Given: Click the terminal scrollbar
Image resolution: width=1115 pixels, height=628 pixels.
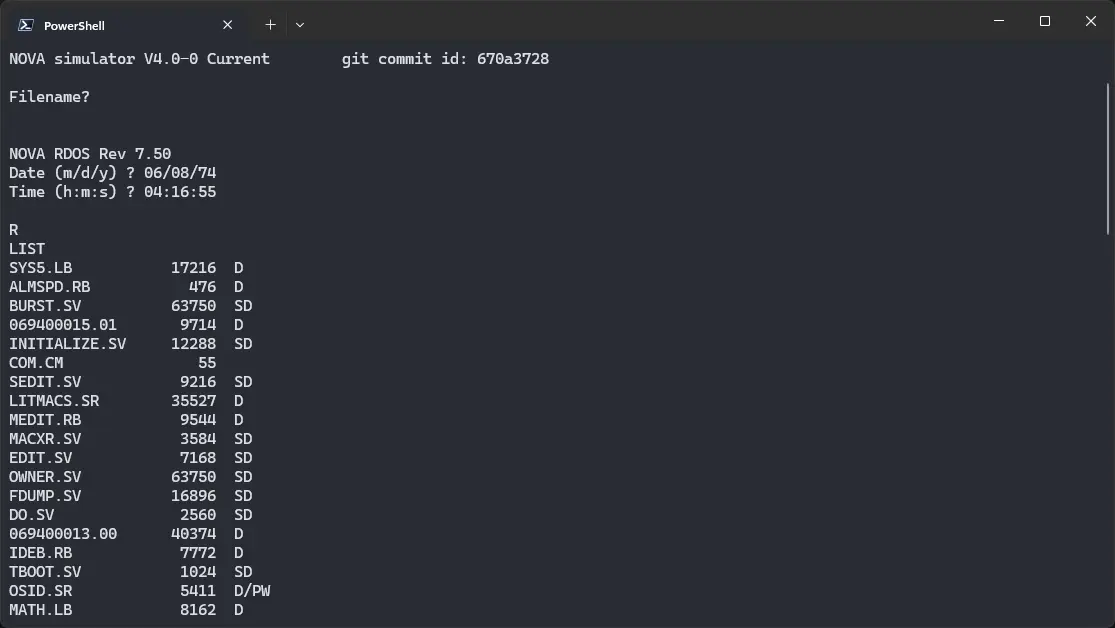Looking at the screenshot, I should pyautogui.click(x=1106, y=120).
